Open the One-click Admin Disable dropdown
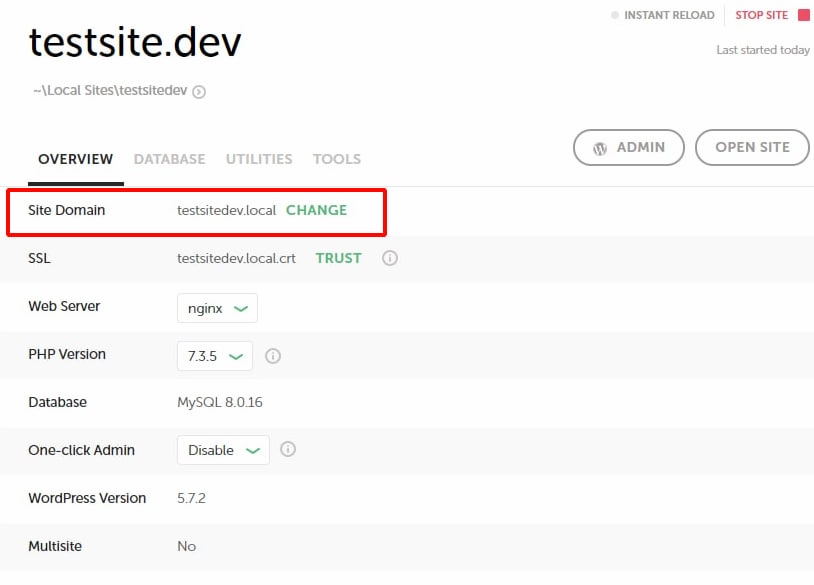This screenshot has height=585, width=814. click(223, 450)
